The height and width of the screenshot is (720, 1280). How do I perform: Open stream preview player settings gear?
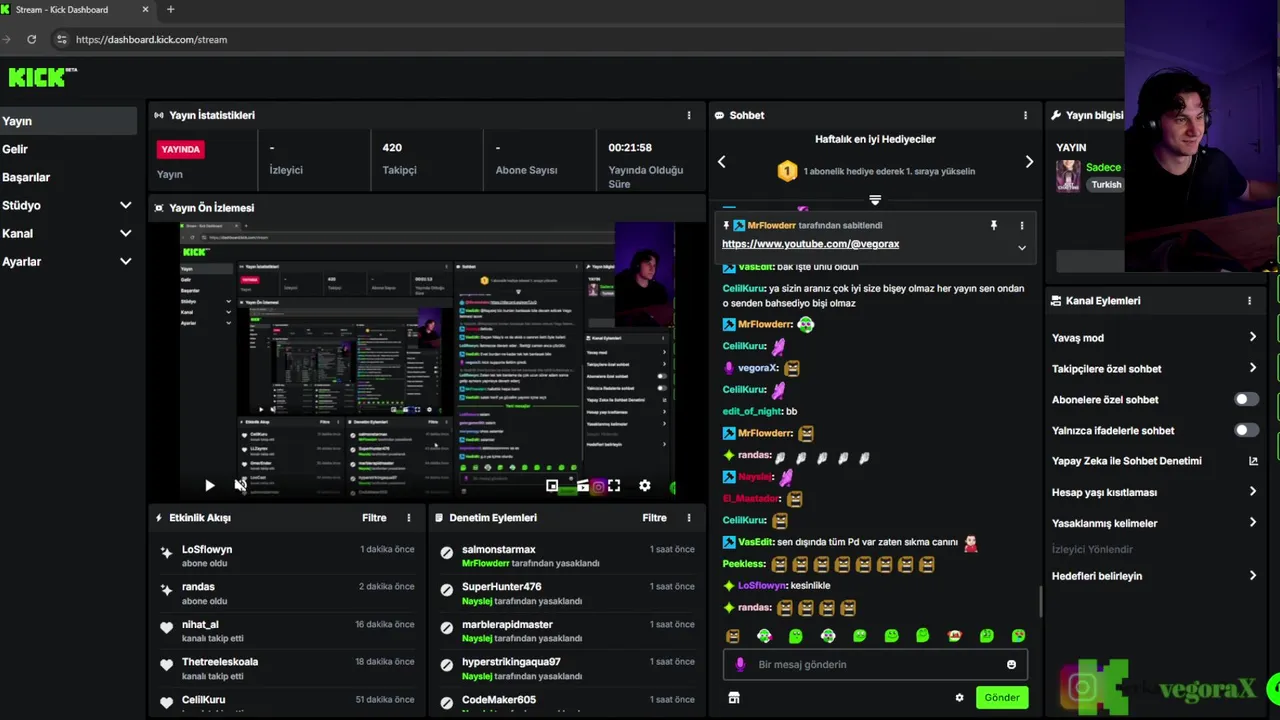tap(645, 486)
